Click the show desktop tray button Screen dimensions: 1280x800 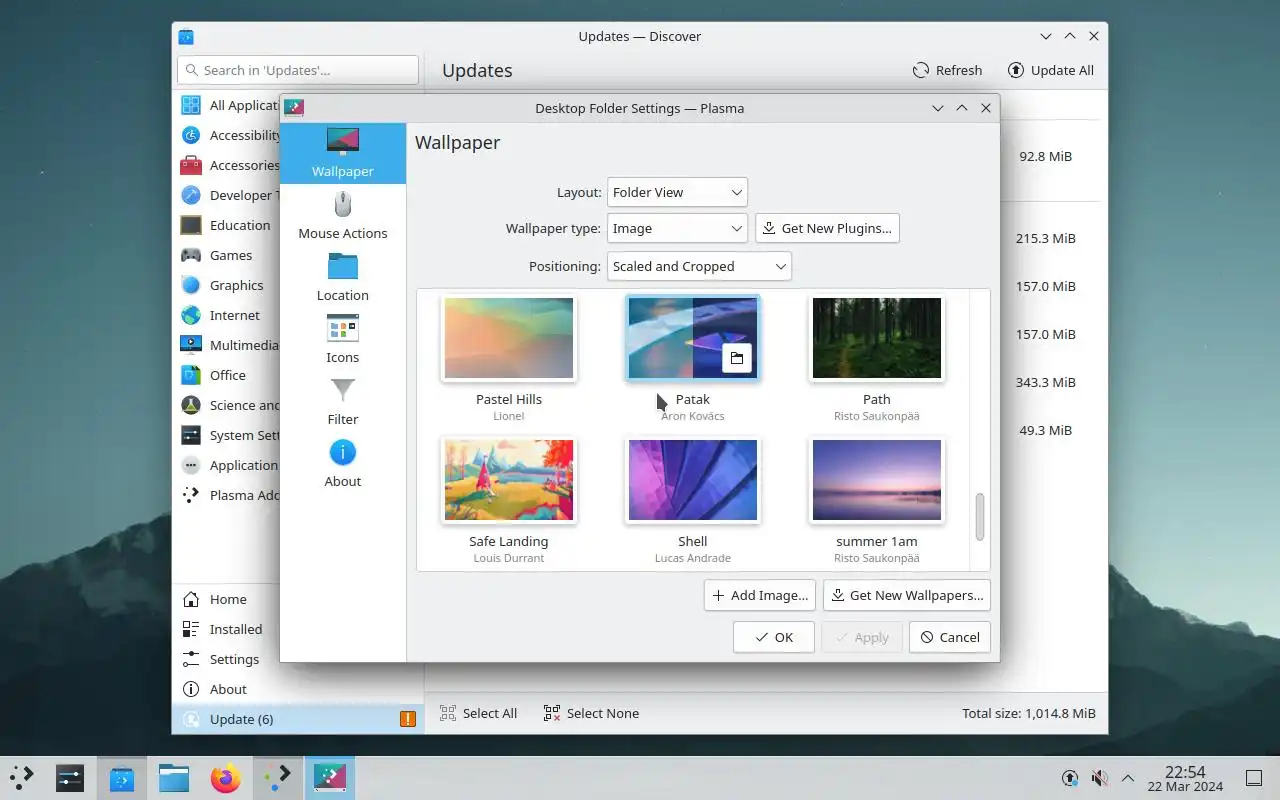[1254, 777]
